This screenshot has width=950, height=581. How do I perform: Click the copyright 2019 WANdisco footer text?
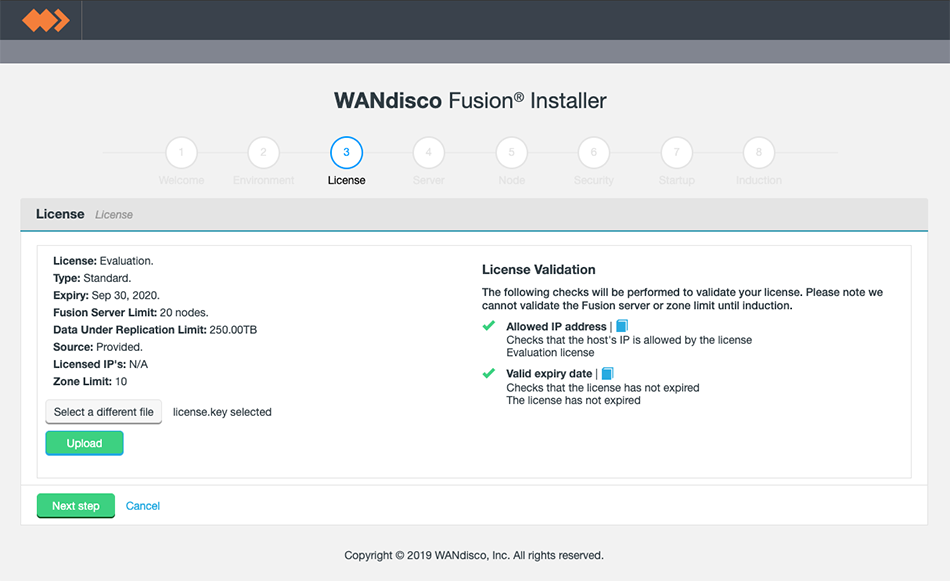click(x=474, y=556)
